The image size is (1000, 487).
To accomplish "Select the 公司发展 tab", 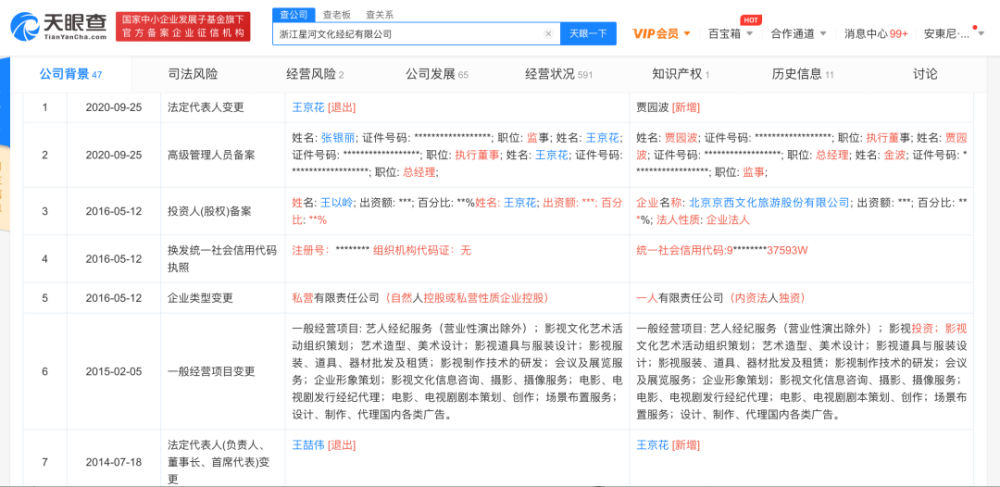I will click(x=437, y=75).
